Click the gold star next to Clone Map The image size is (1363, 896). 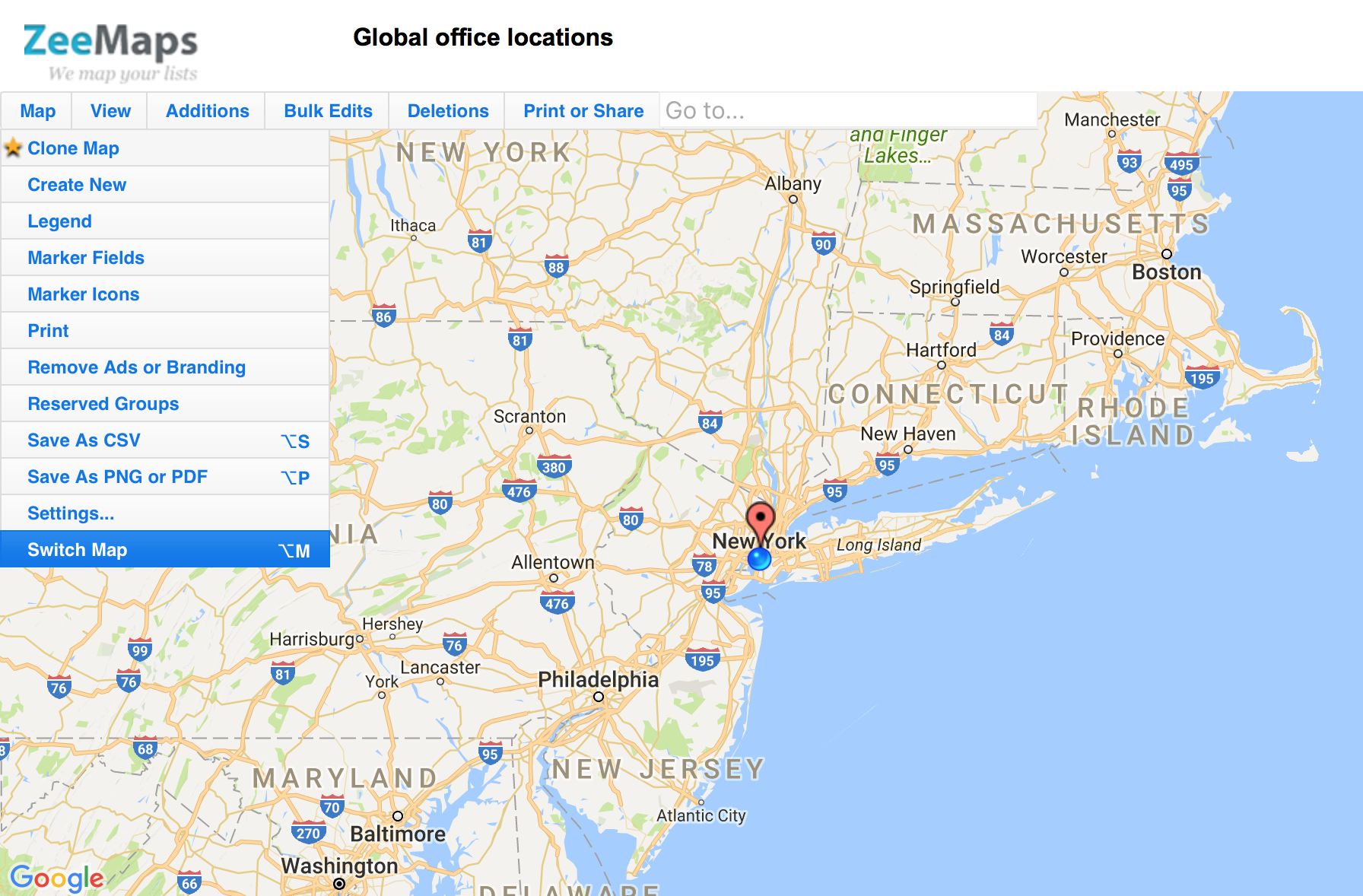tap(13, 148)
